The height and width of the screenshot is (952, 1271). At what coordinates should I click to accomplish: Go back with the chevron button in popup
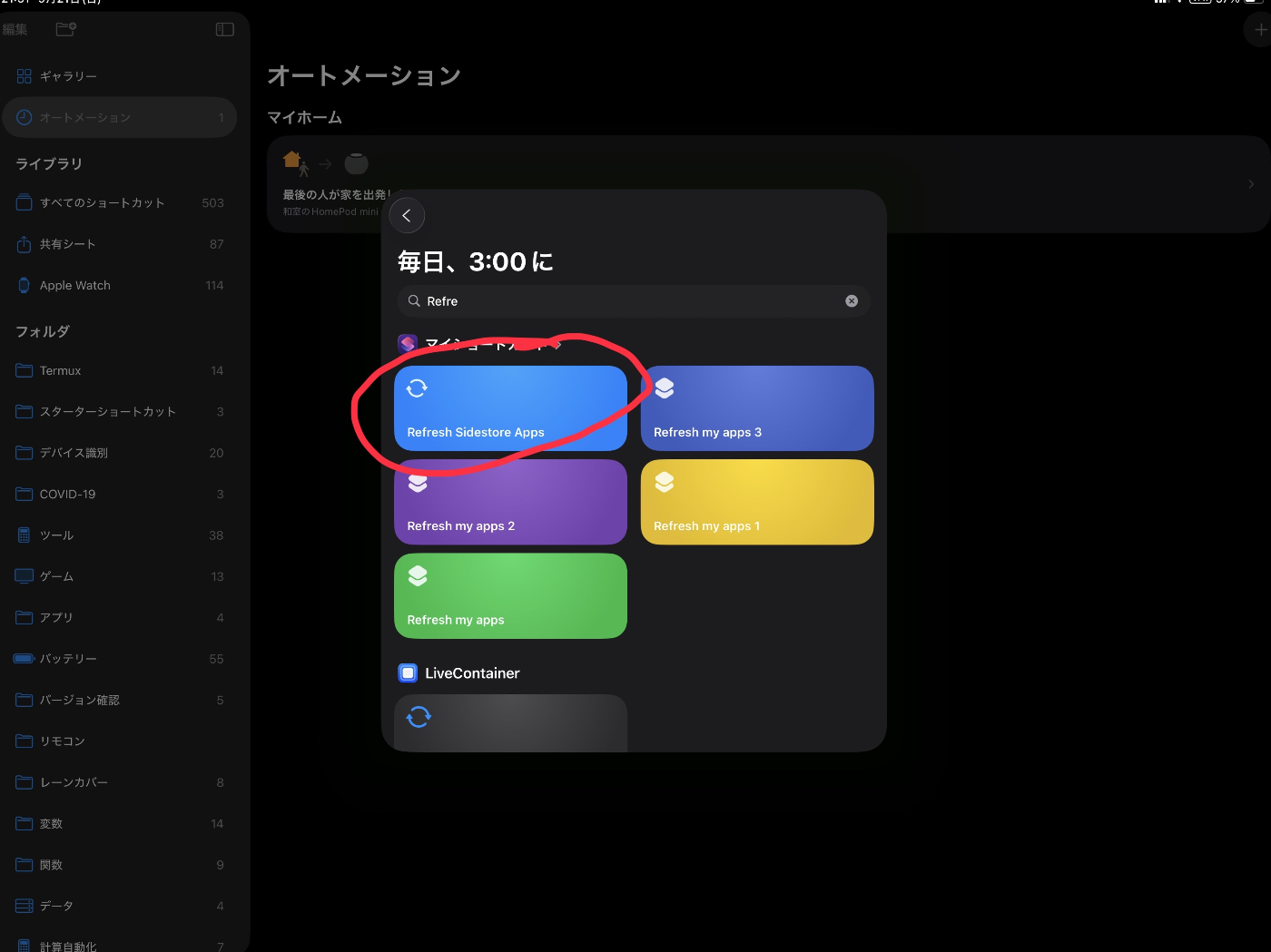click(407, 215)
